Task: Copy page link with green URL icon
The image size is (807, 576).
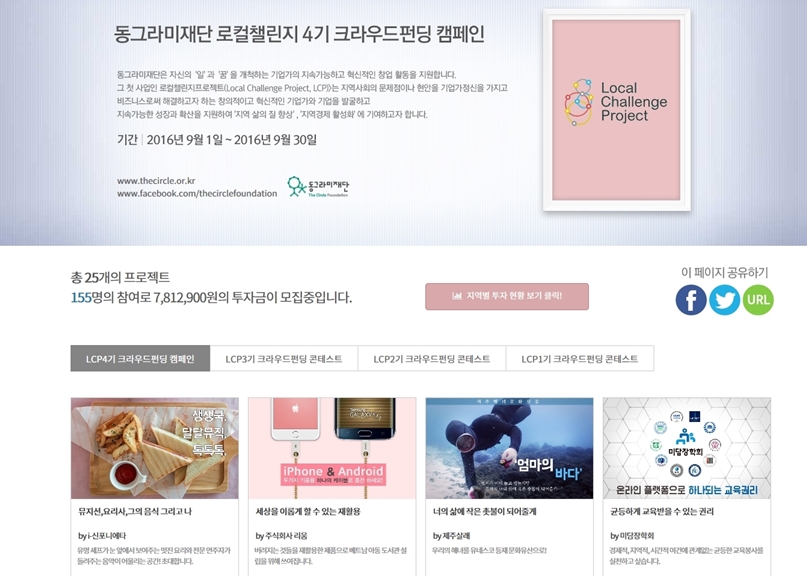Action: [758, 300]
